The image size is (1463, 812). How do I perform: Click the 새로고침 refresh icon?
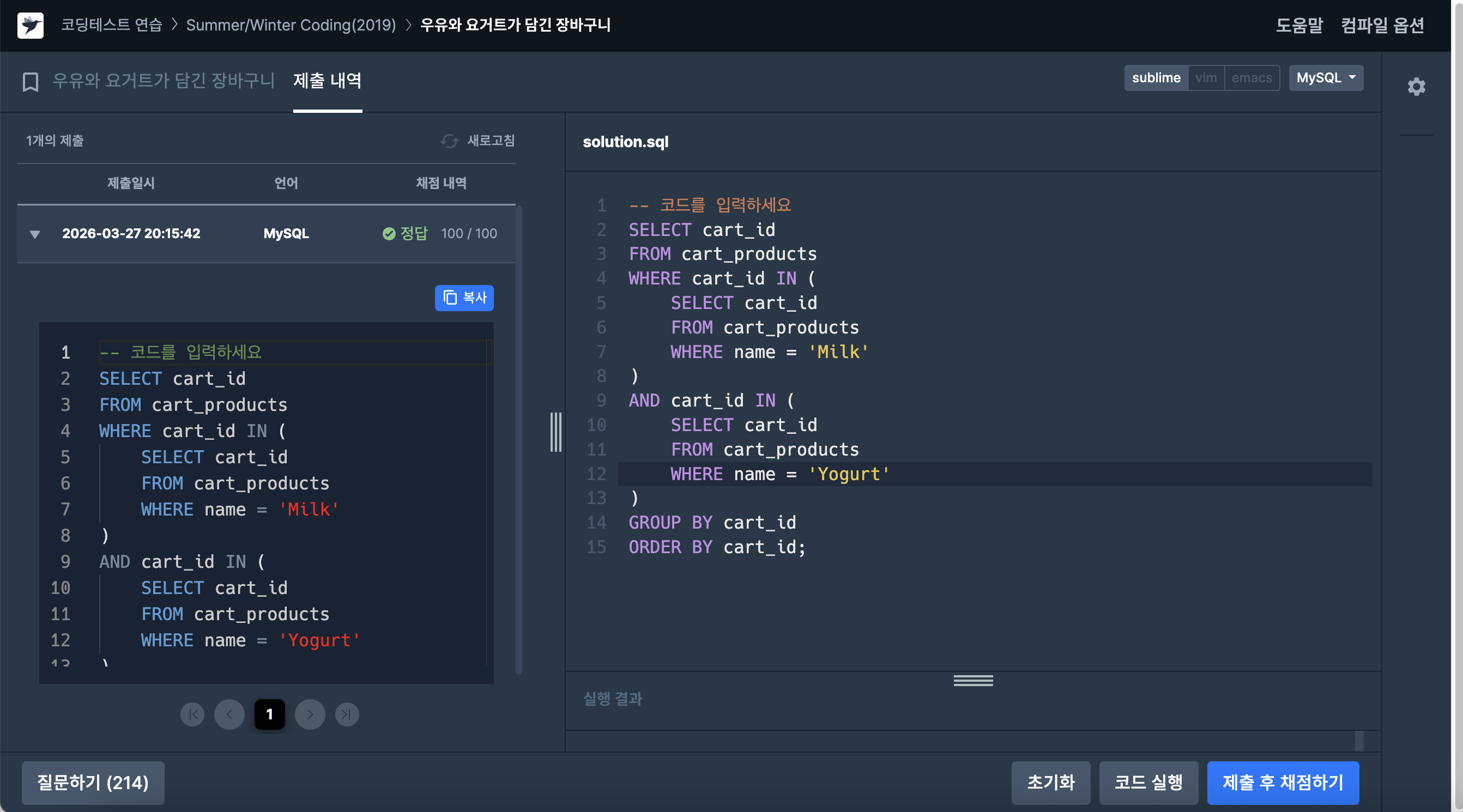point(449,141)
